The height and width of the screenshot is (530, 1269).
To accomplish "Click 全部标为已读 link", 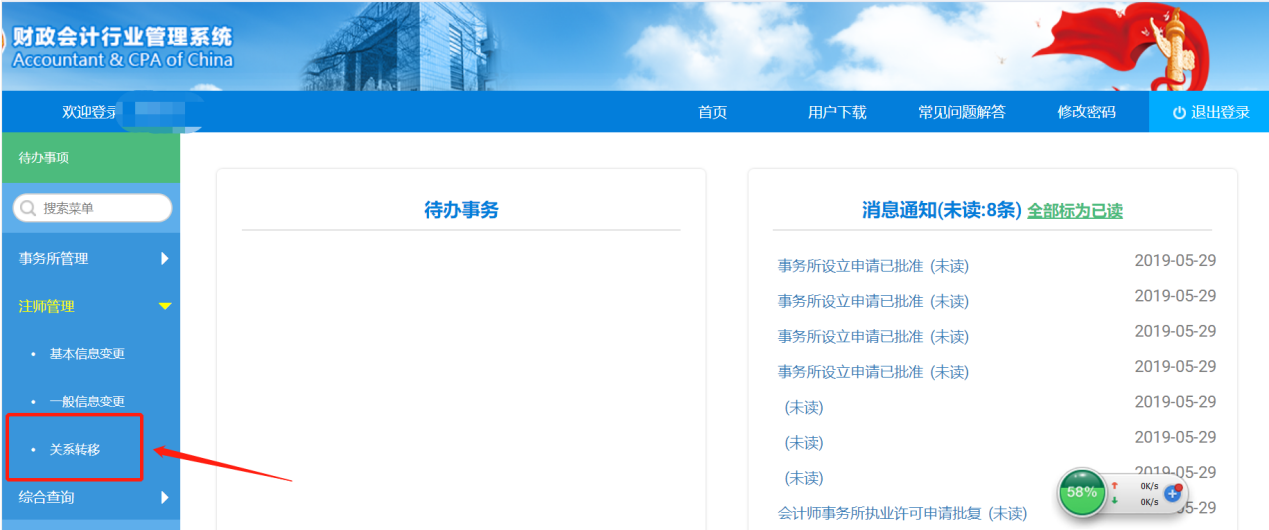I will coord(1075,211).
